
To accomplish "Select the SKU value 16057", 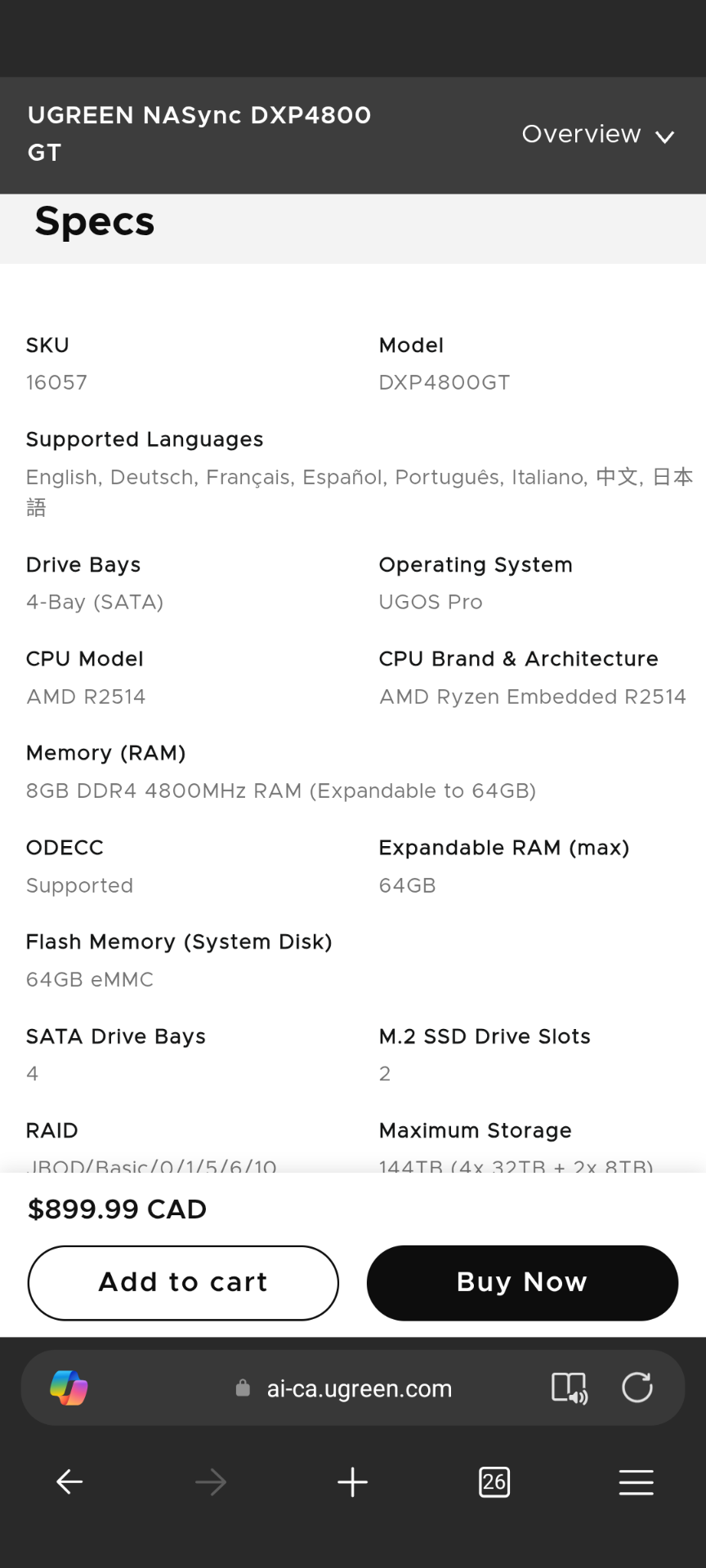I will (56, 382).
